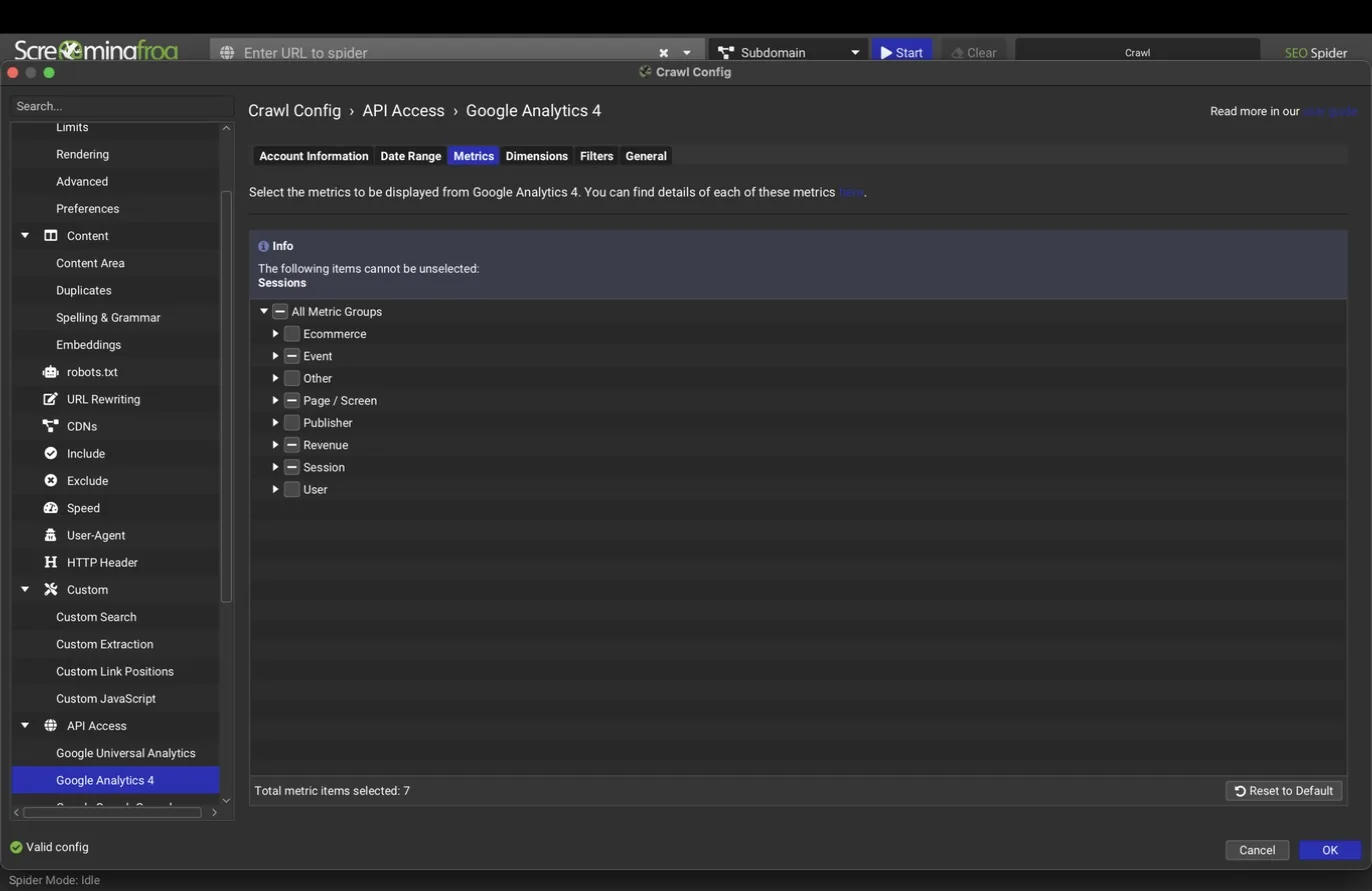1372x891 pixels.
Task: Click the sidebar horizontal scrollbar
Action: tap(111, 812)
